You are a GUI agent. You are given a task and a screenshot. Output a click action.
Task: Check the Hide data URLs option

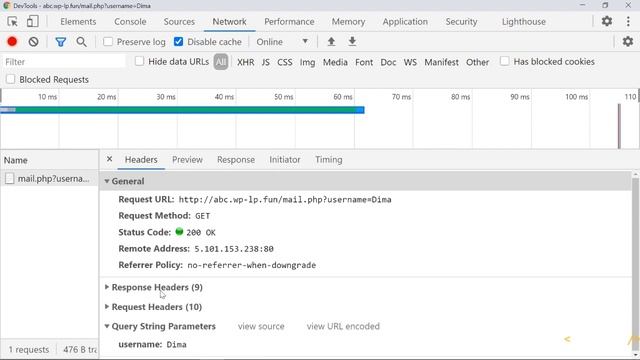pos(140,61)
